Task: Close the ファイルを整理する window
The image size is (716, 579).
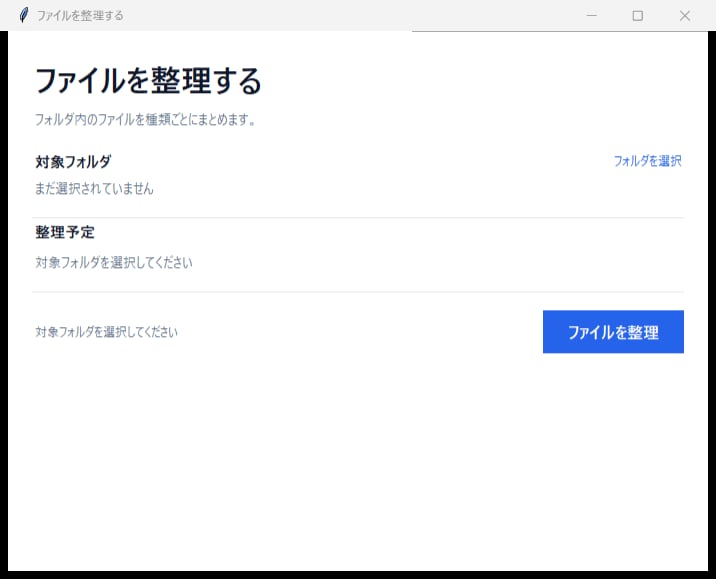Action: click(x=684, y=16)
